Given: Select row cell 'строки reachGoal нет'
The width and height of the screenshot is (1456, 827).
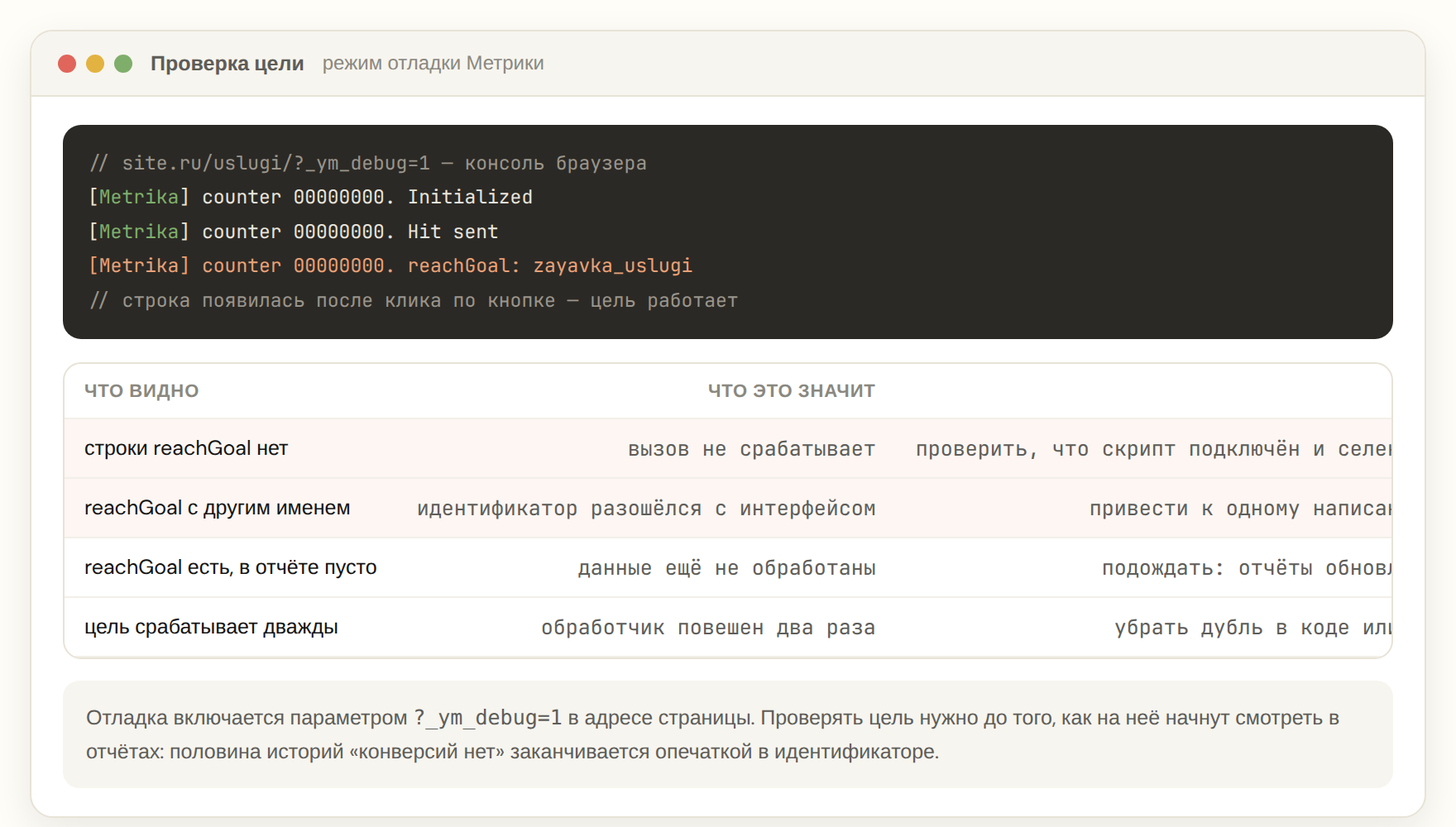Looking at the screenshot, I should click(x=186, y=448).
